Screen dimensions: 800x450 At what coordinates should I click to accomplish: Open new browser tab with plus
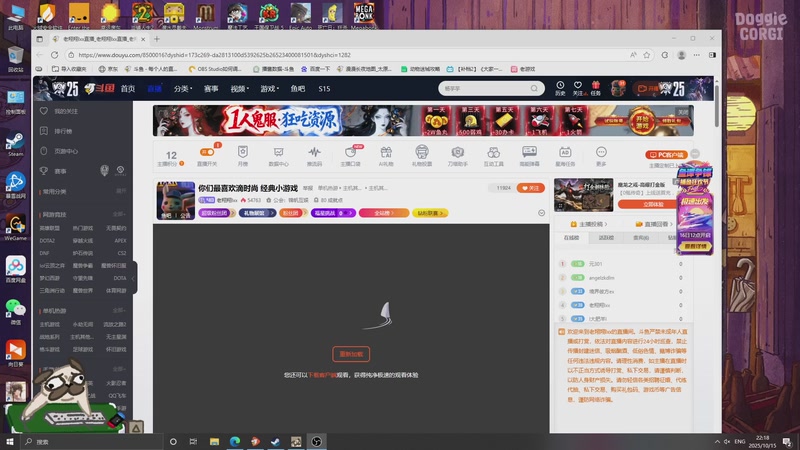(x=157, y=39)
